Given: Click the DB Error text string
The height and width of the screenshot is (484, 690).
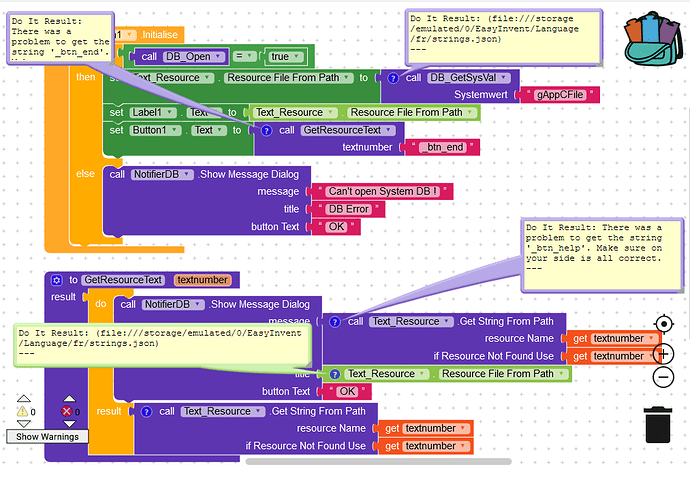Looking at the screenshot, I should tap(349, 209).
